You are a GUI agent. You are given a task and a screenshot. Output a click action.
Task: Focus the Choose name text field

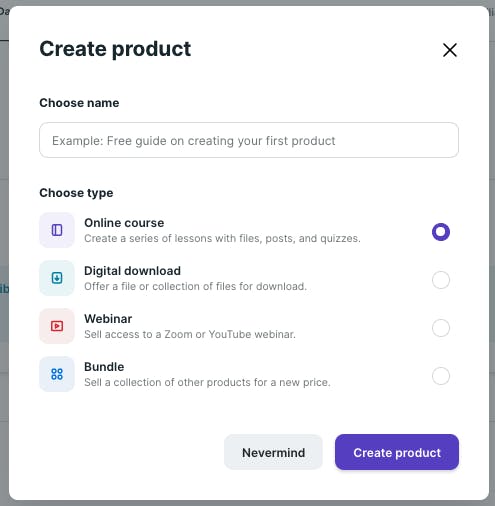coord(249,140)
